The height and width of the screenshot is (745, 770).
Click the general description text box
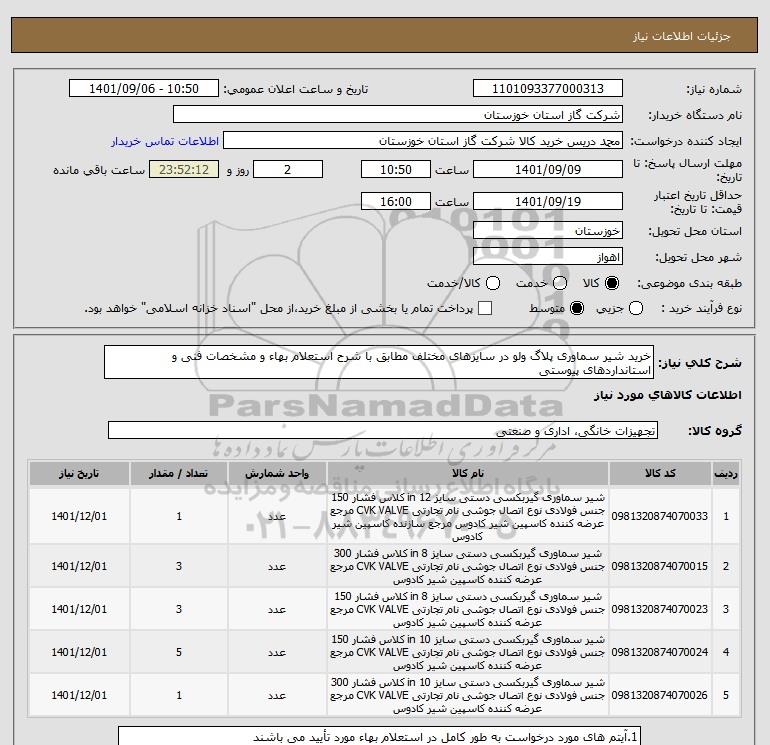(x=379, y=362)
